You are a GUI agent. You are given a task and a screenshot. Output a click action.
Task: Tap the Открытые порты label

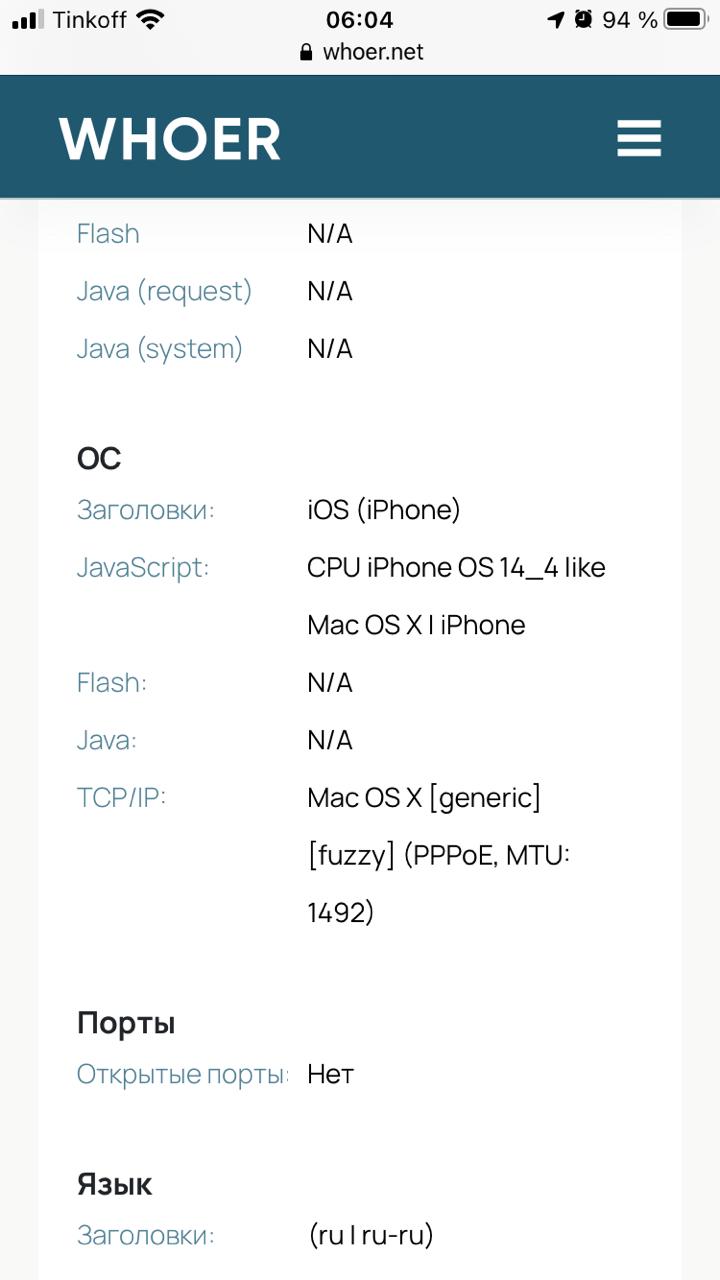(182, 1075)
